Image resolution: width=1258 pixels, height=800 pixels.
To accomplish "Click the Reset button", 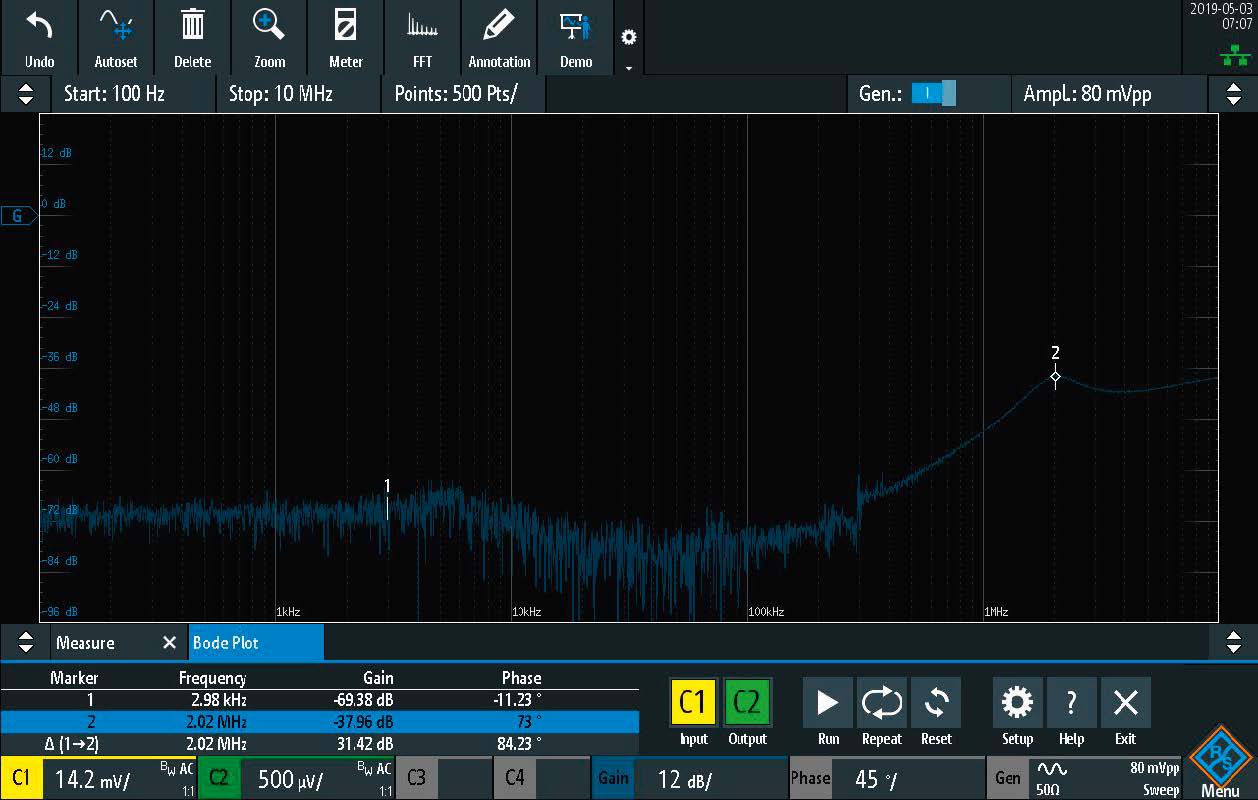I will pyautogui.click(x=935, y=703).
